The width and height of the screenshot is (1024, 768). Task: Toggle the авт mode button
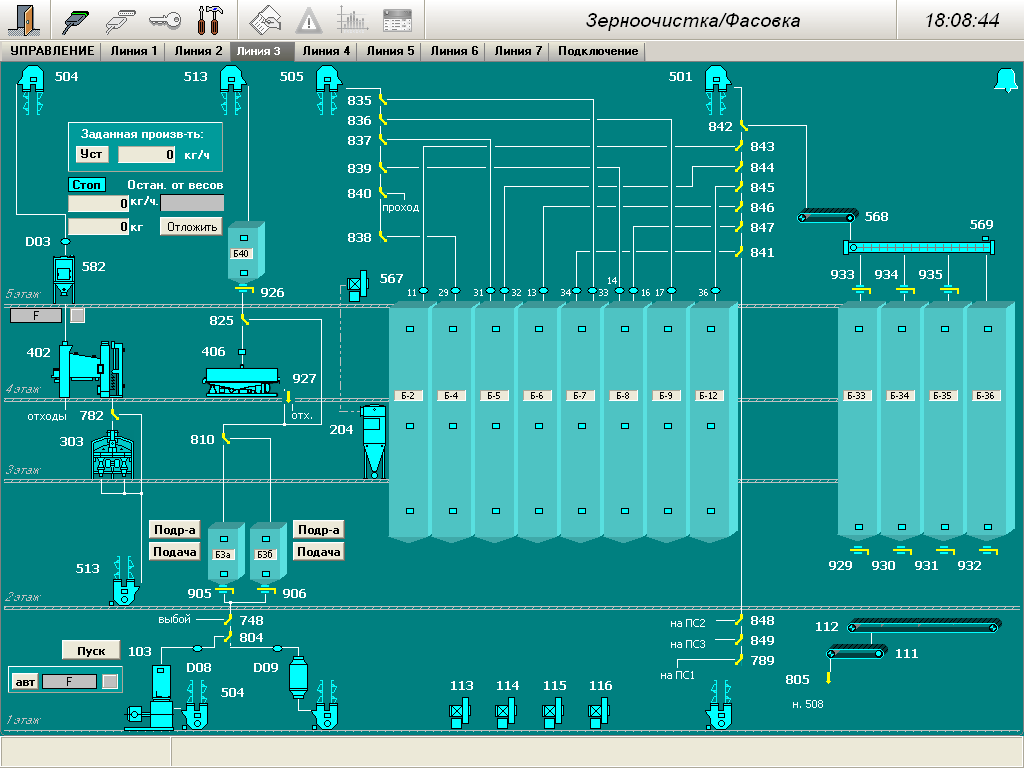click(x=24, y=681)
